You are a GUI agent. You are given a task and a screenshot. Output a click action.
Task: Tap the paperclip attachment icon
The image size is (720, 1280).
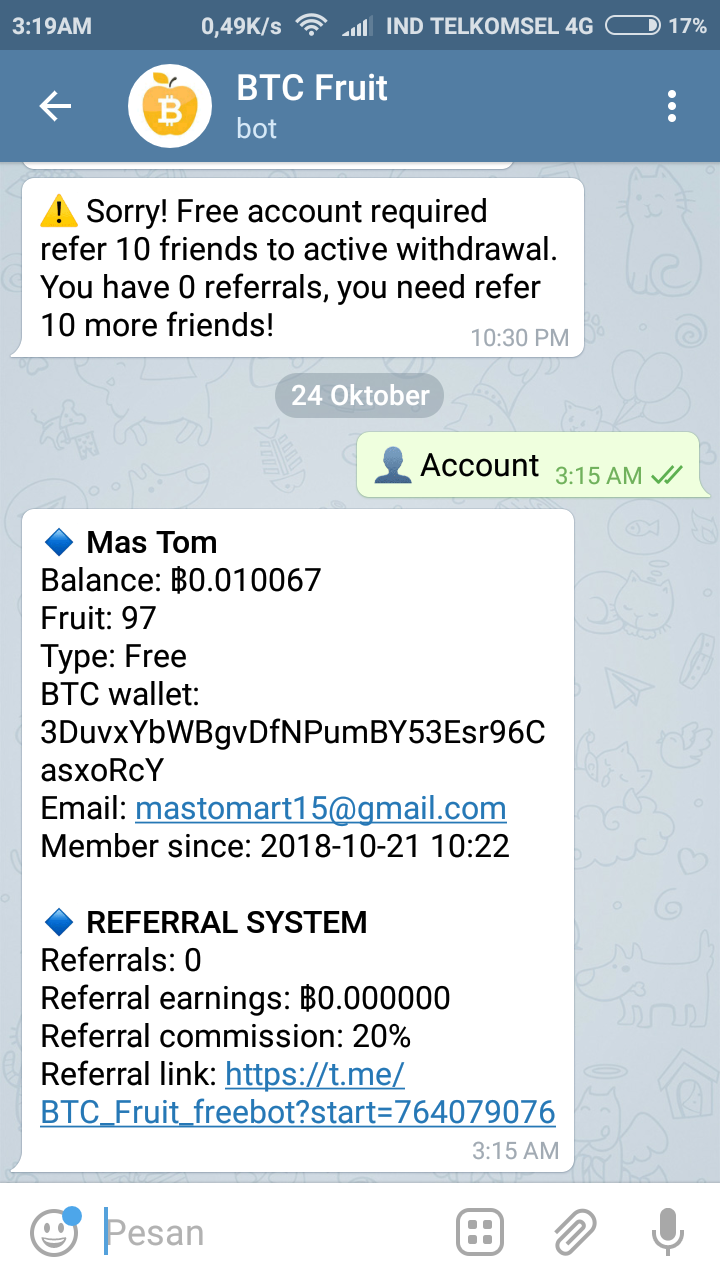coord(575,1232)
